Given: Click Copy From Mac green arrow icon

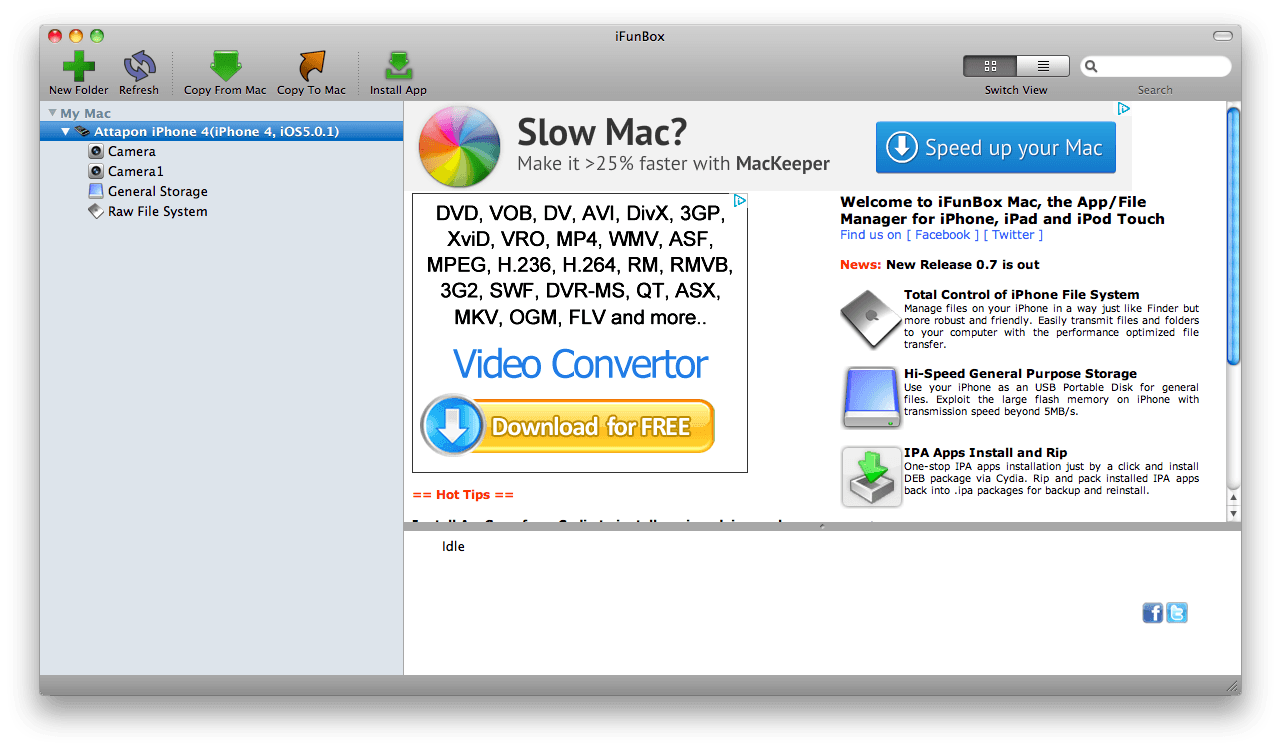Looking at the screenshot, I should [226, 66].
